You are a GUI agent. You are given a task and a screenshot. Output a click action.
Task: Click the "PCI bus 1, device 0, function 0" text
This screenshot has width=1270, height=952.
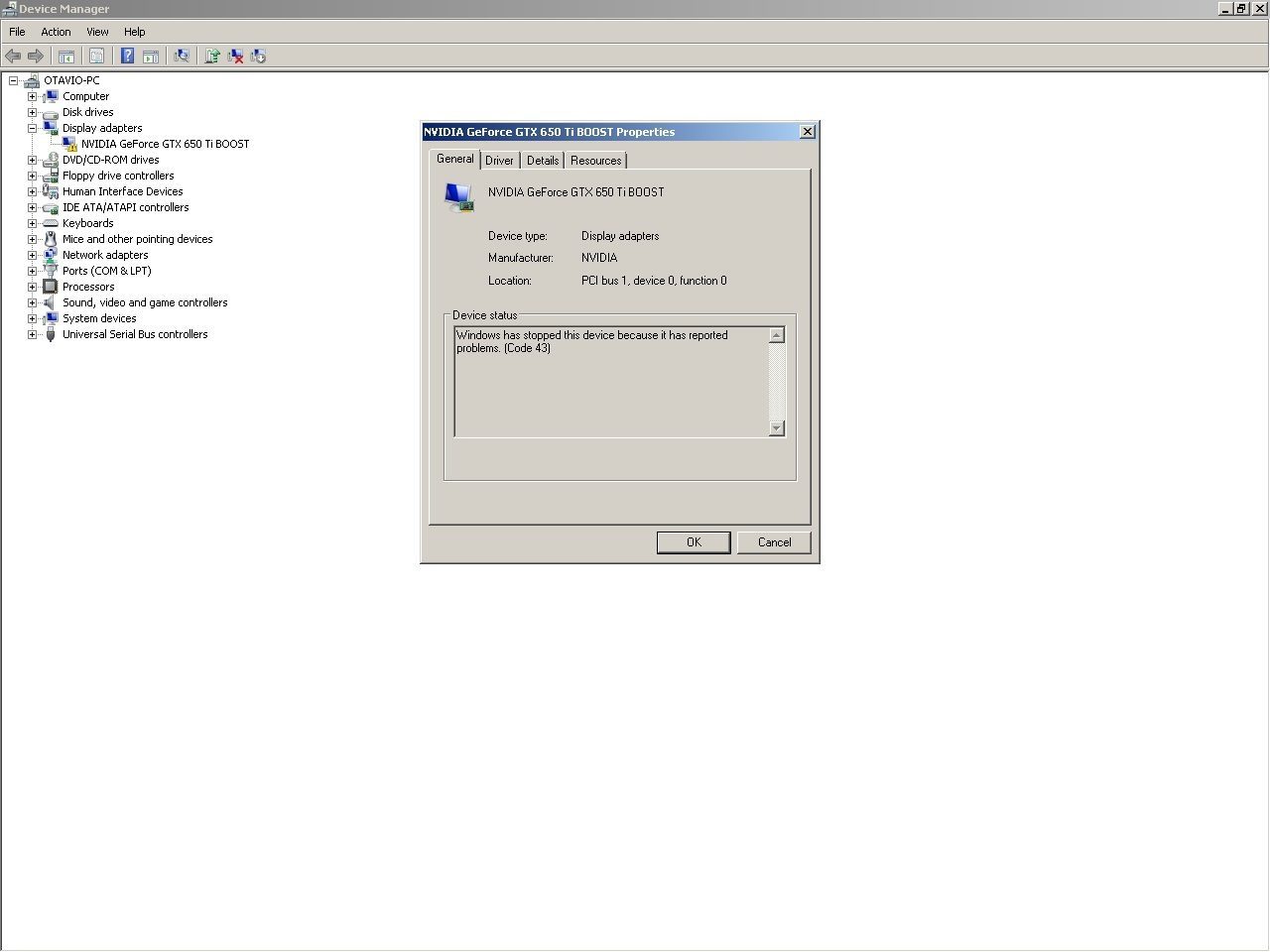click(654, 281)
